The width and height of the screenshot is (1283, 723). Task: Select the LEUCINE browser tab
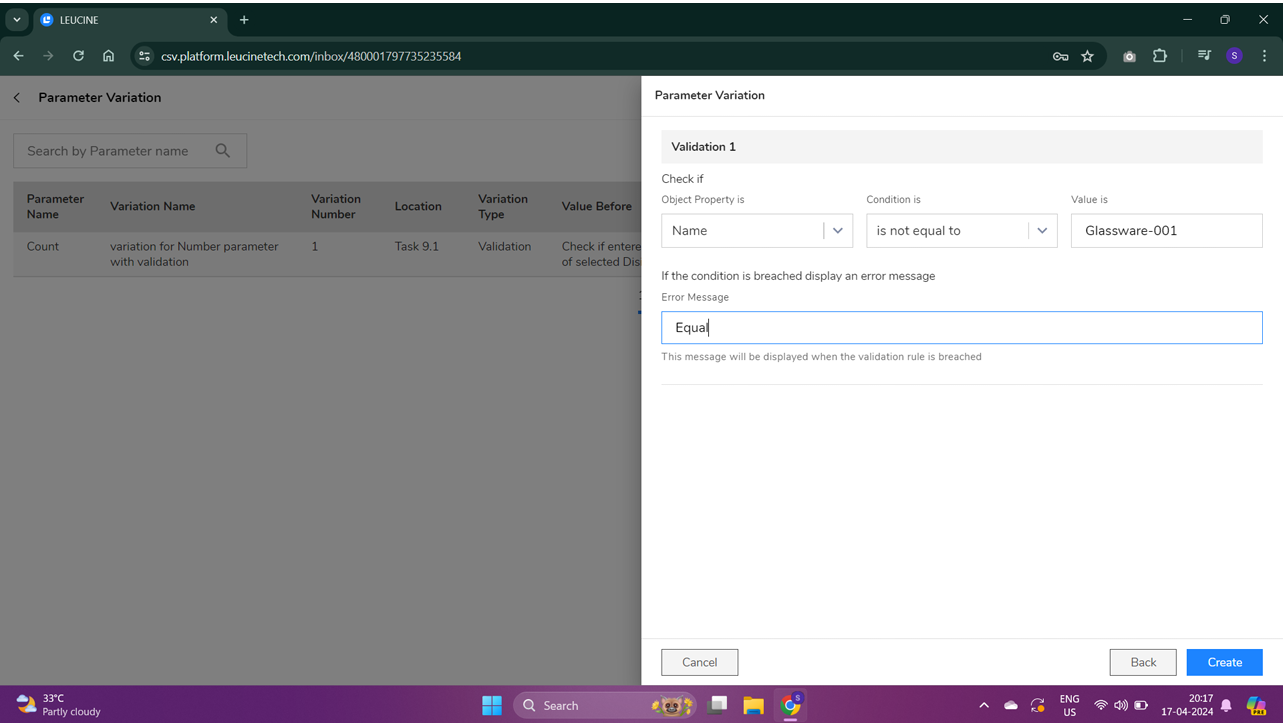tap(129, 20)
